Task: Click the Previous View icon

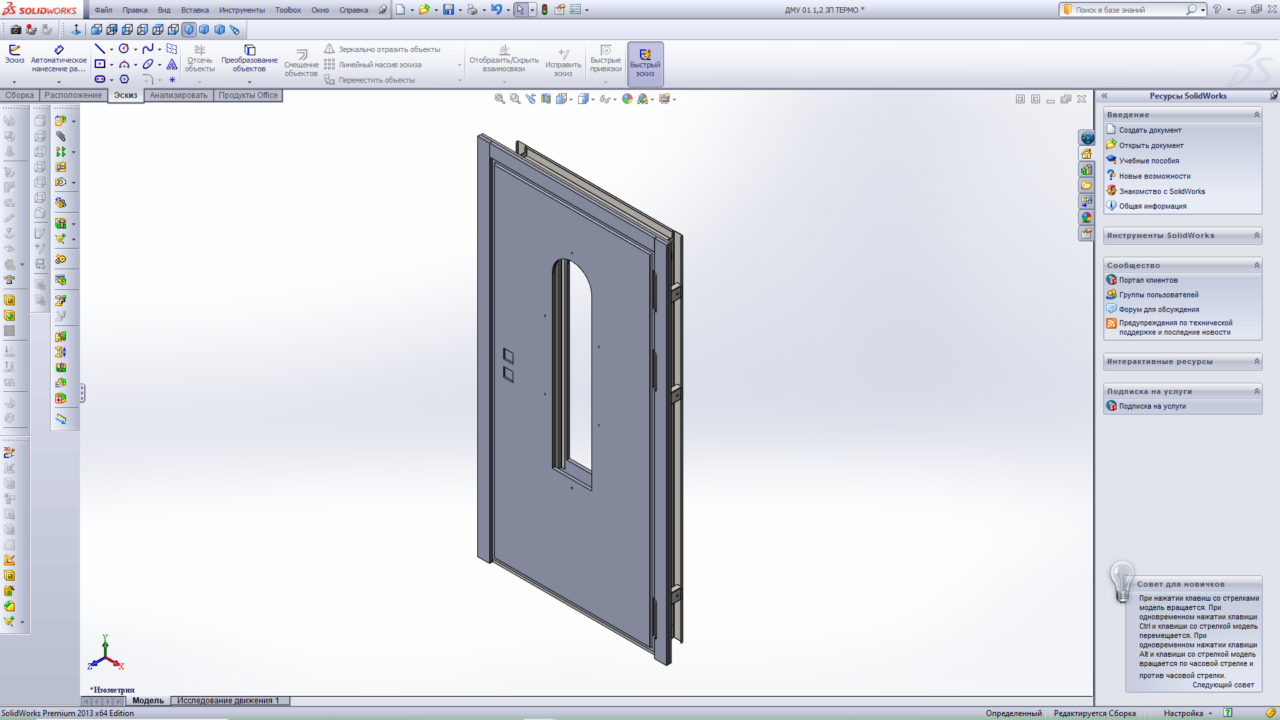Action: click(x=531, y=98)
